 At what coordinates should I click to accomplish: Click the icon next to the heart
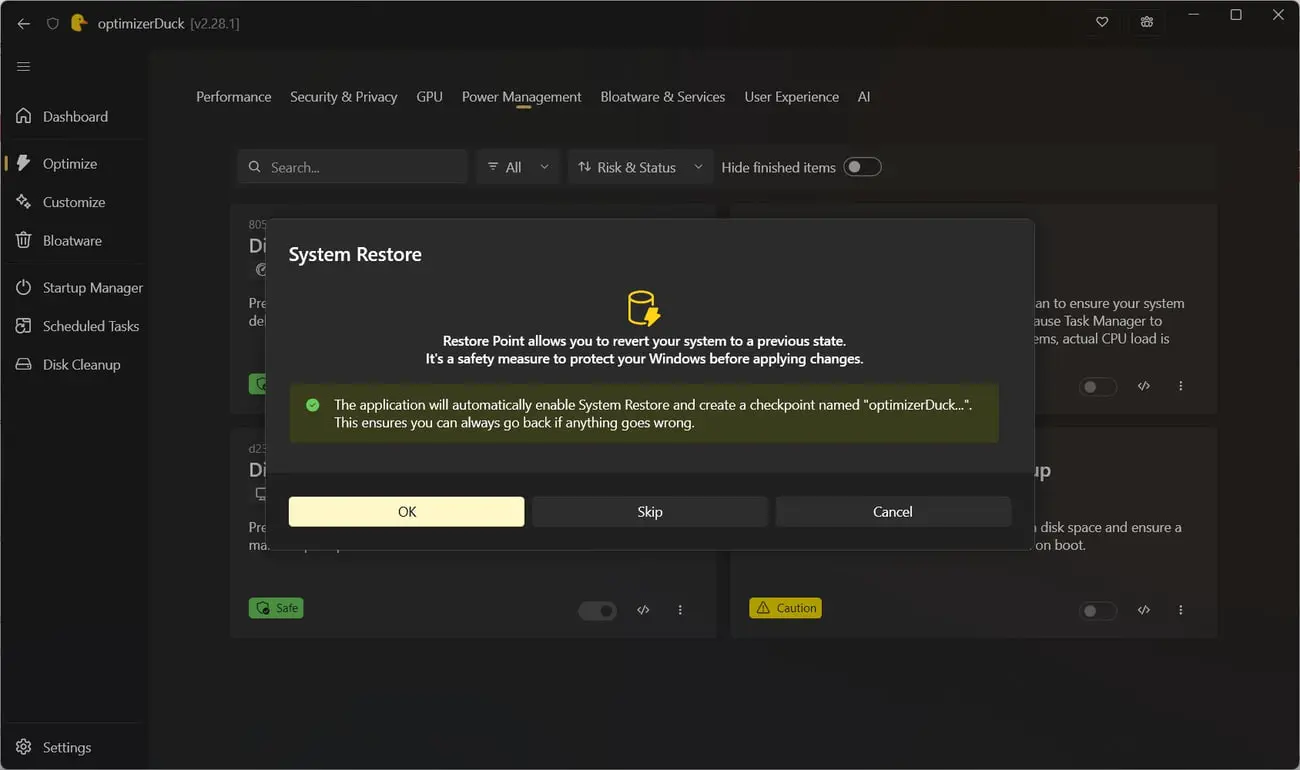pos(1147,22)
